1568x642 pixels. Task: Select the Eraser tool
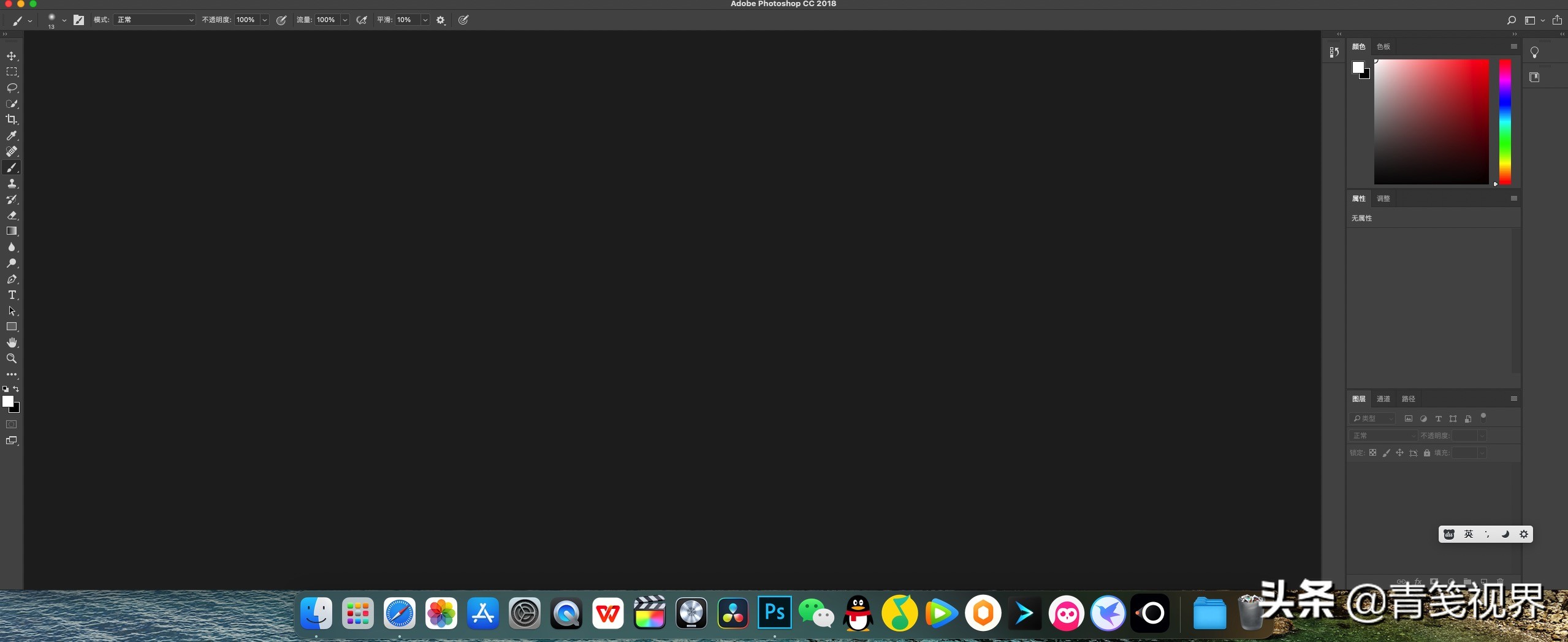tap(12, 216)
